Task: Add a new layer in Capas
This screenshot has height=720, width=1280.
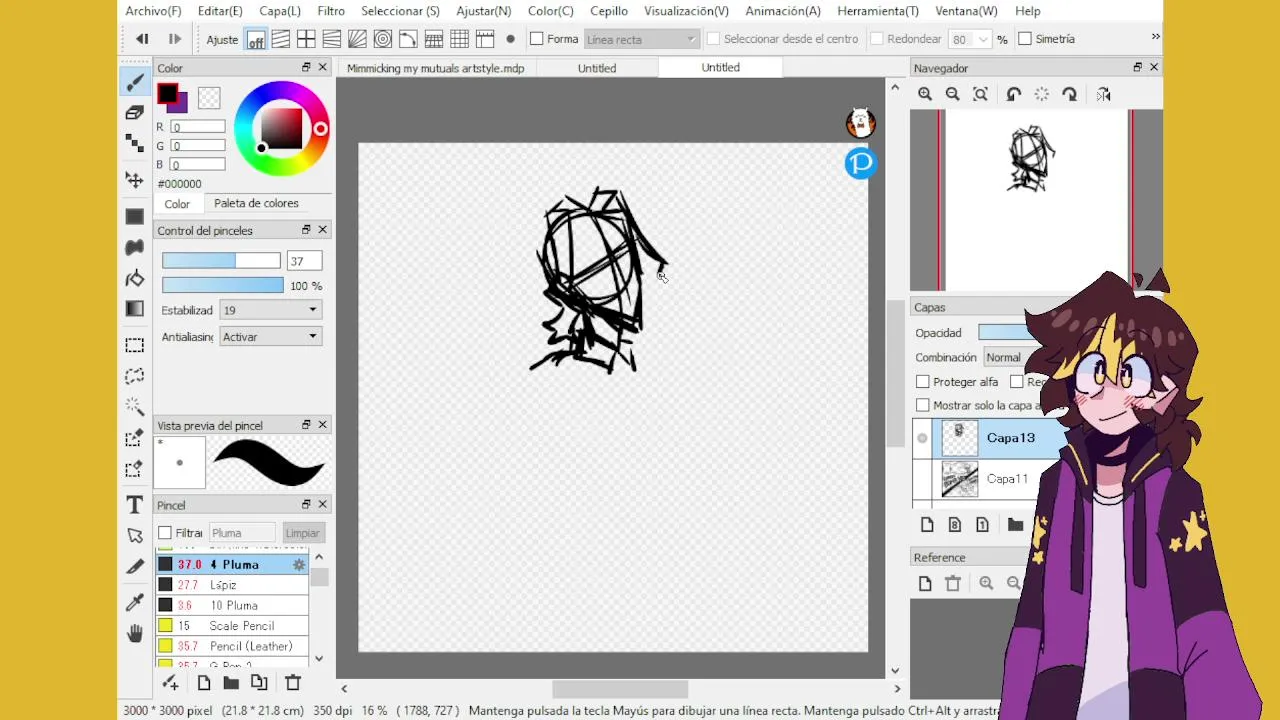Action: pyautogui.click(x=927, y=525)
